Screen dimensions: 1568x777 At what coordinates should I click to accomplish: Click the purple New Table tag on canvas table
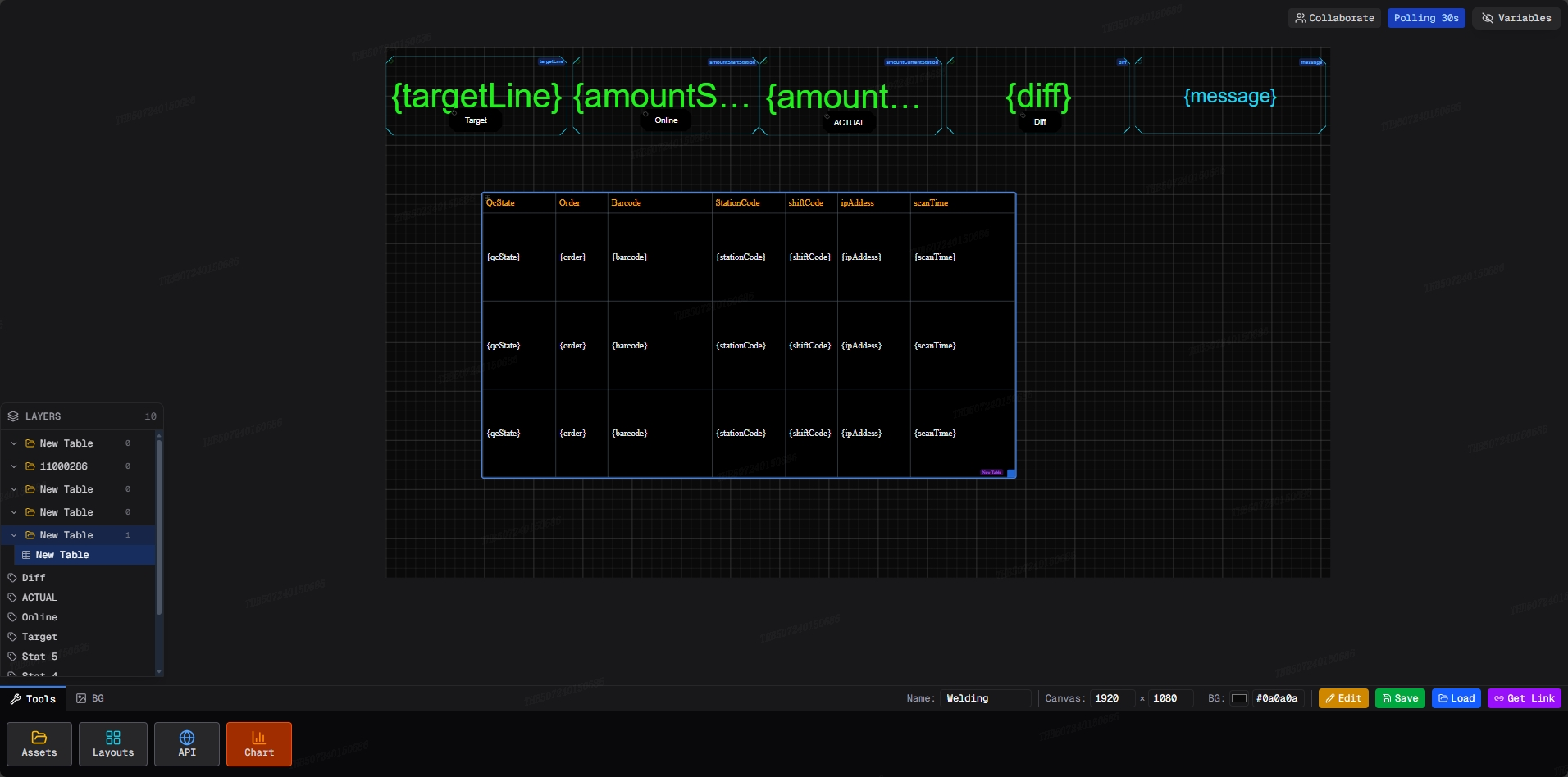[x=991, y=473]
